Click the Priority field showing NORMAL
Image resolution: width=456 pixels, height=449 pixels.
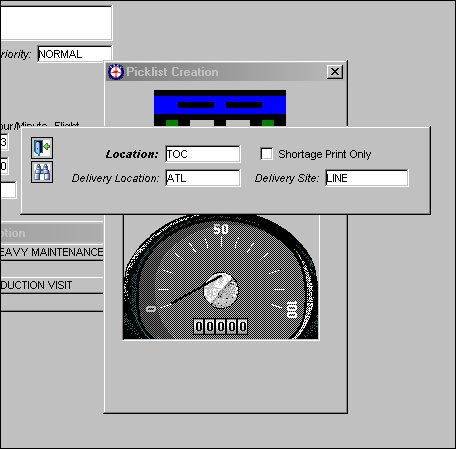[75, 54]
